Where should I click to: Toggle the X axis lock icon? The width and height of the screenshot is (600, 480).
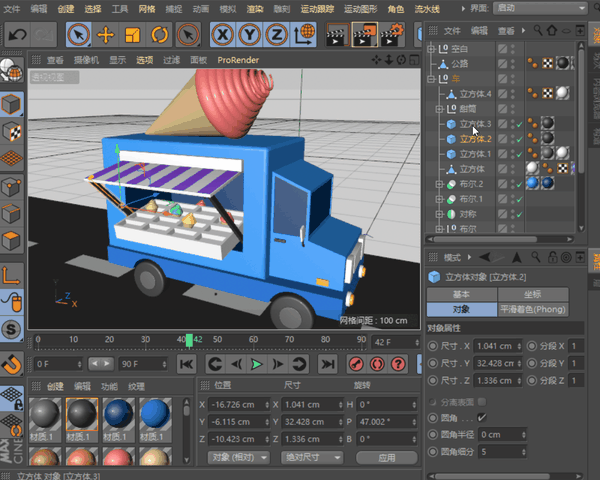pyautogui.click(x=224, y=36)
